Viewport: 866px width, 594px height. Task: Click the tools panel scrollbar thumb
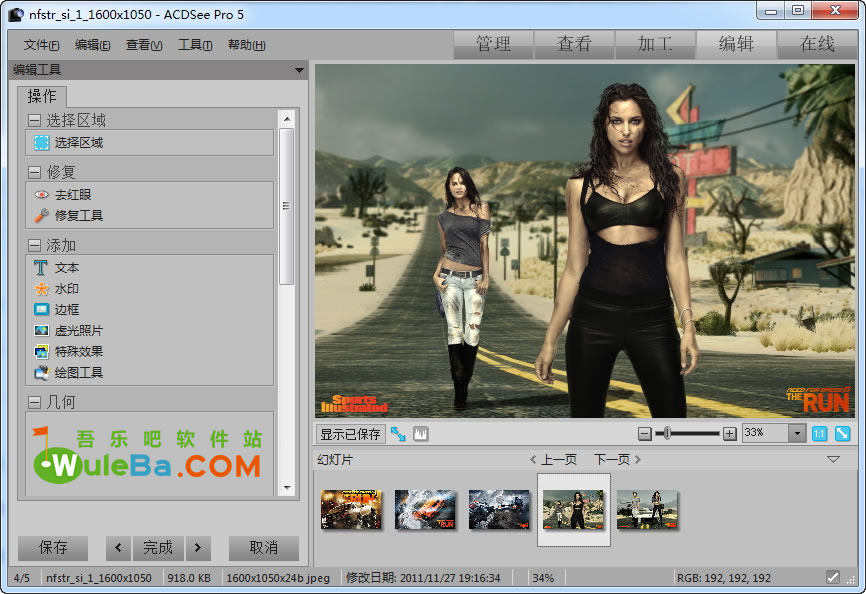(287, 206)
